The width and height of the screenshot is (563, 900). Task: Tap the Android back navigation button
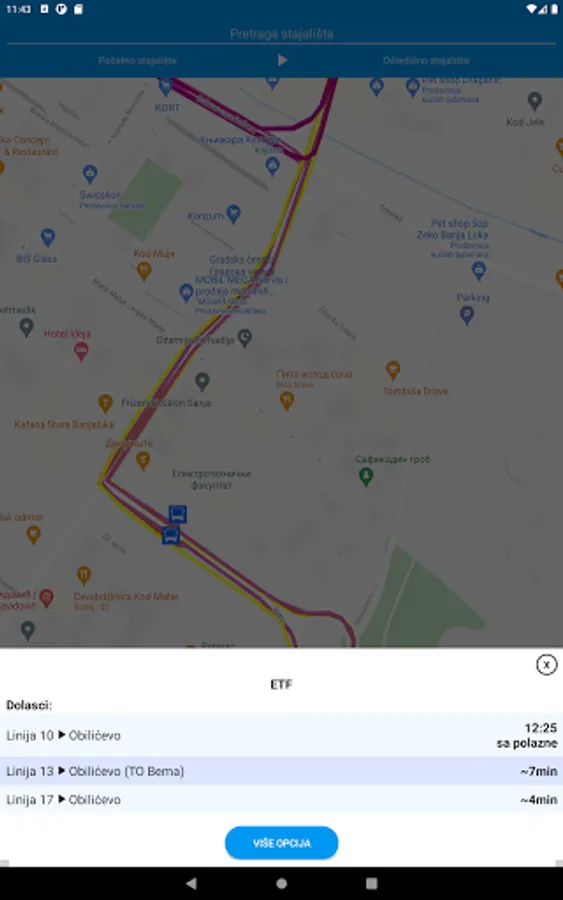[x=191, y=883]
